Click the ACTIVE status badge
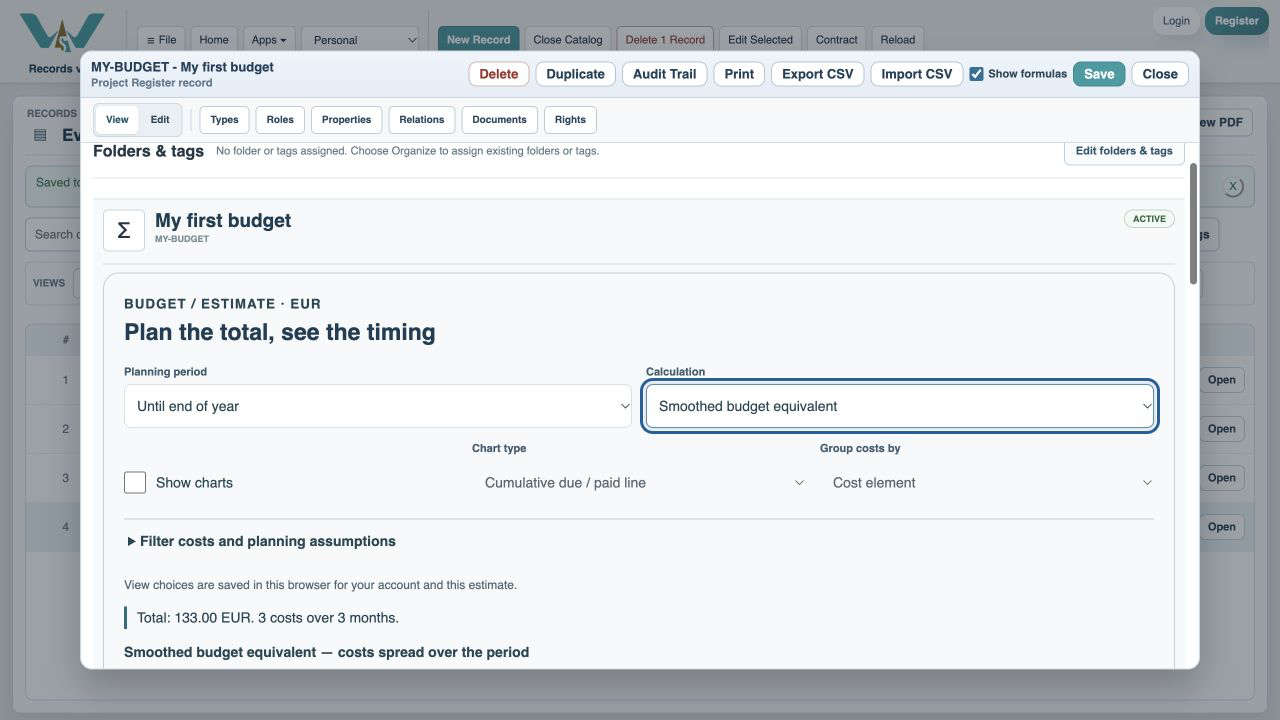The width and height of the screenshot is (1280, 720). (1149, 219)
